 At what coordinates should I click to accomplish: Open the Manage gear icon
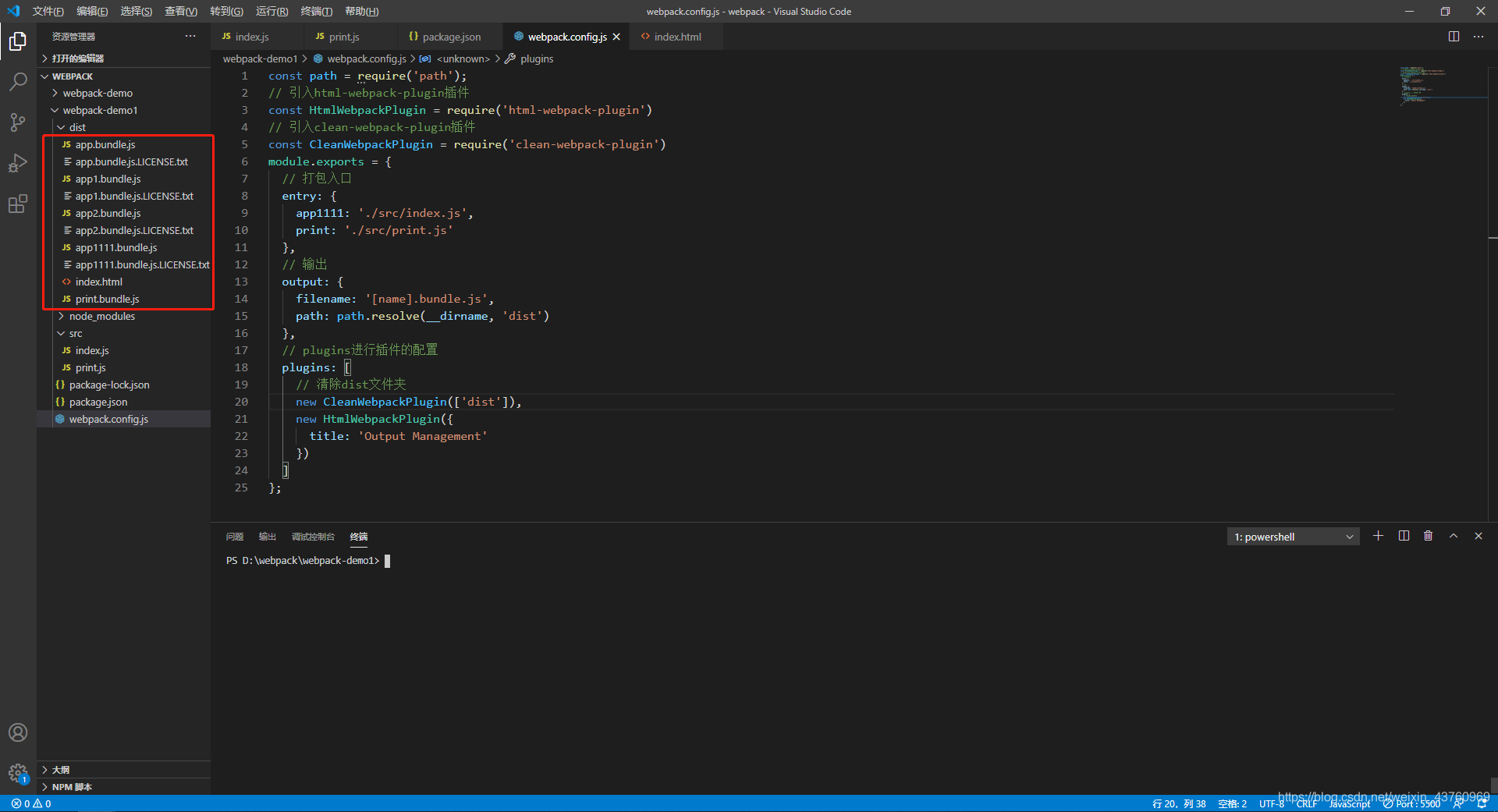[17, 774]
